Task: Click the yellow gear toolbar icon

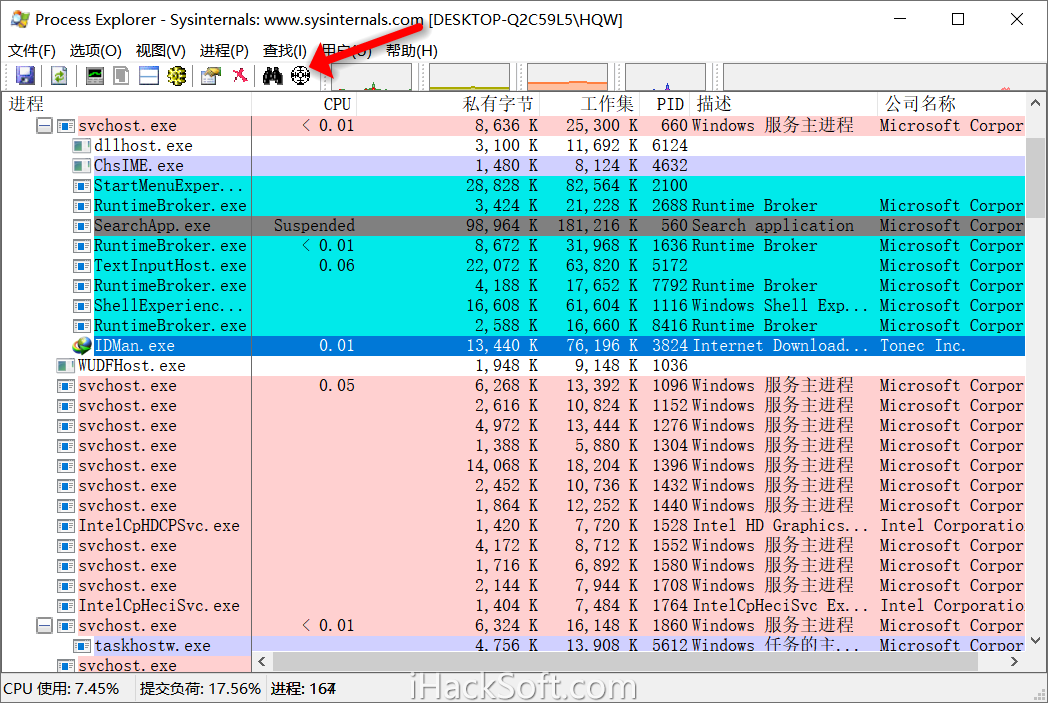Action: (x=176, y=76)
